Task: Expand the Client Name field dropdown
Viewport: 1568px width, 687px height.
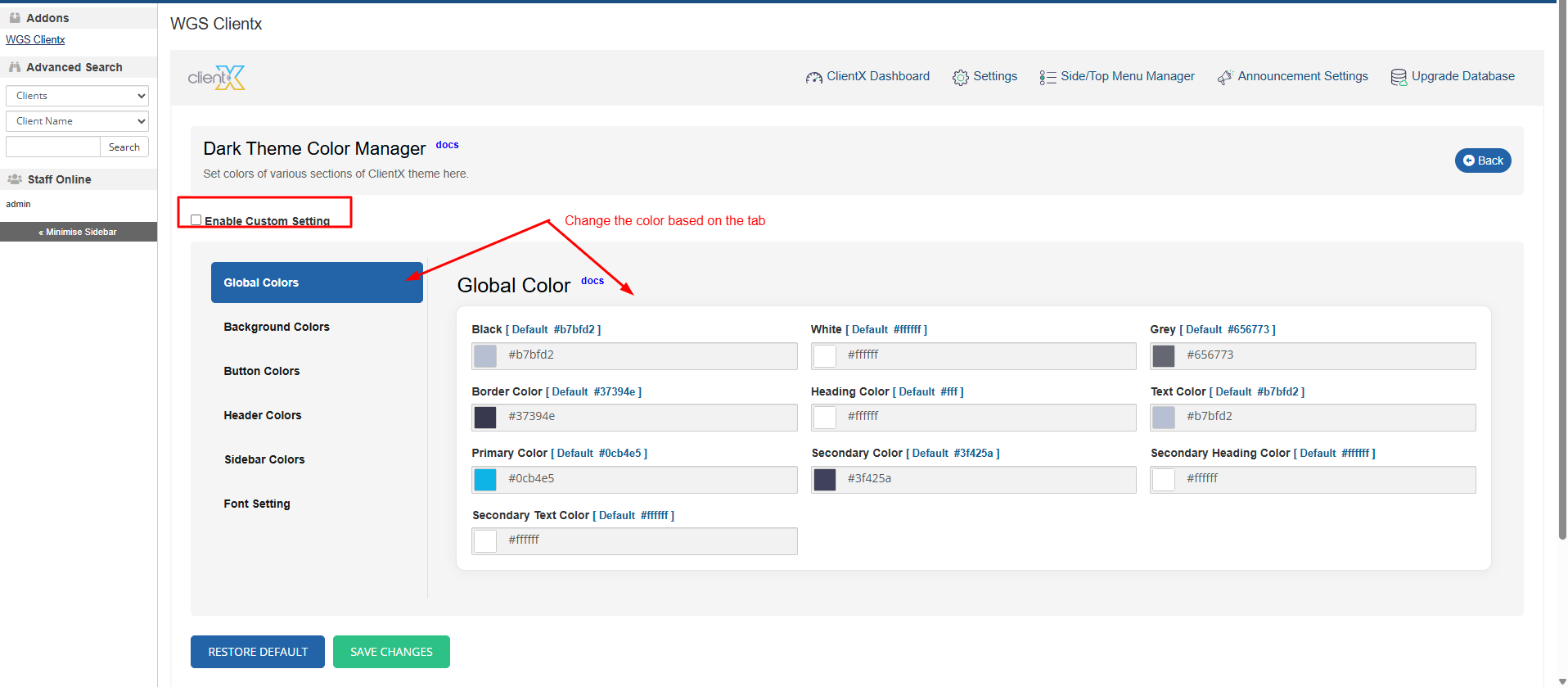Action: pos(78,121)
